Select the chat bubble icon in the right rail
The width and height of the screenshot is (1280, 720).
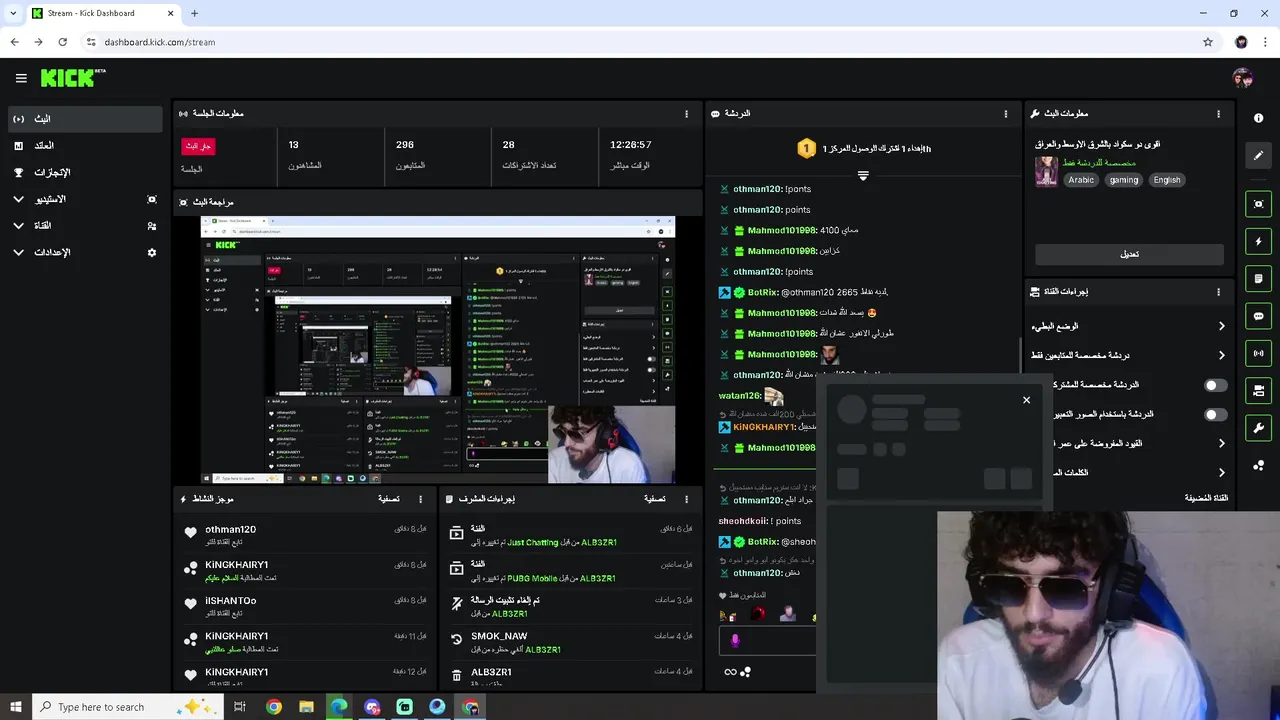pyautogui.click(x=1258, y=316)
